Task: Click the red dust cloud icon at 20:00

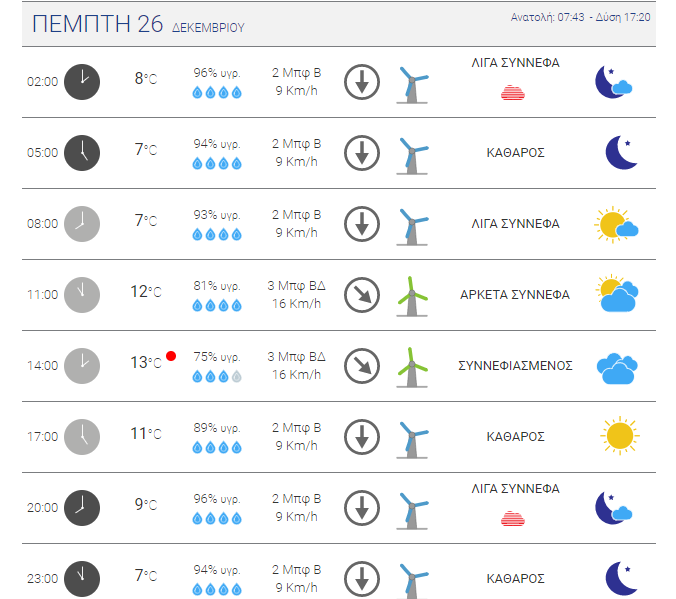Action: (513, 519)
